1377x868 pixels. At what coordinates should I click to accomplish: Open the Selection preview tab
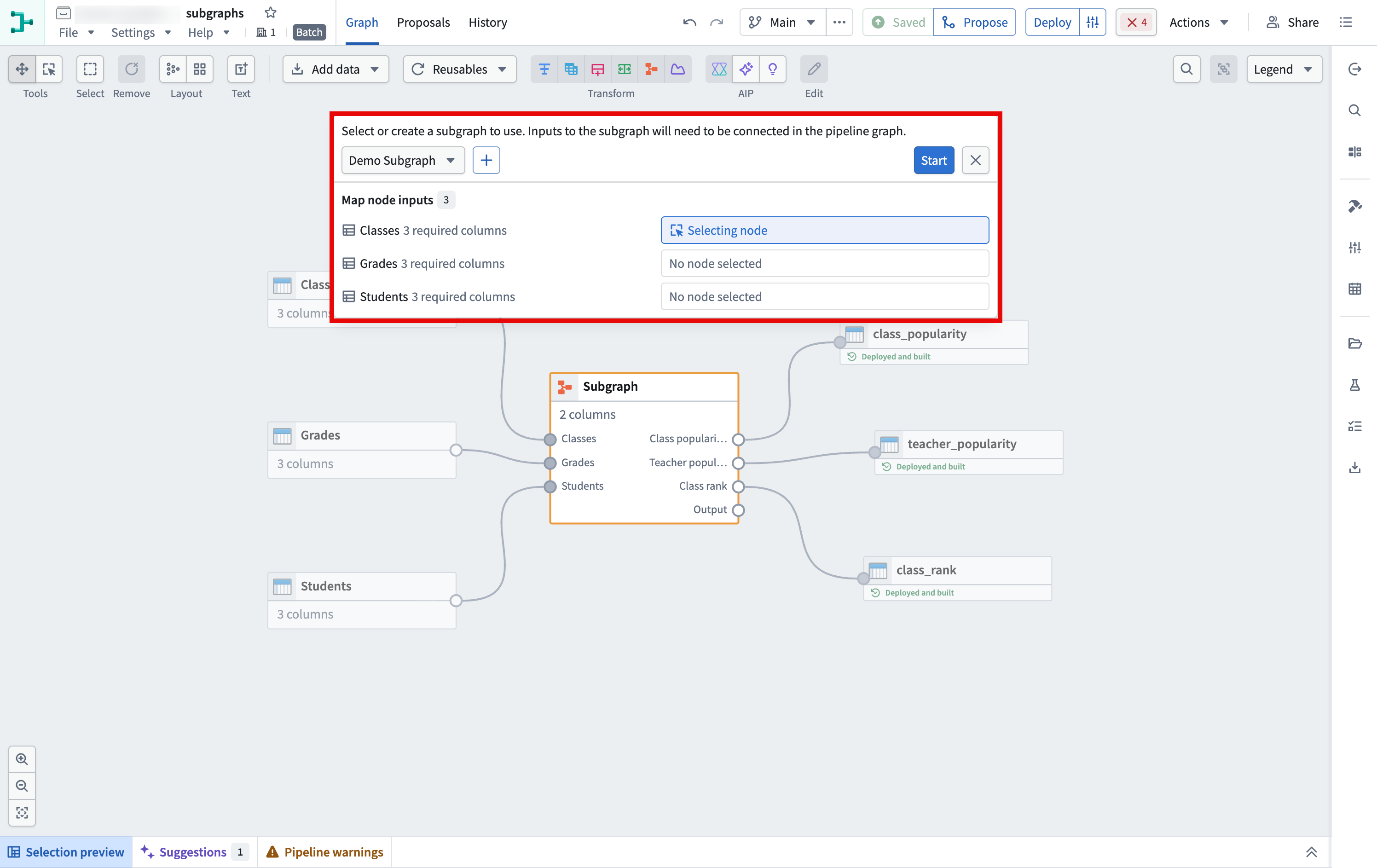tap(66, 852)
